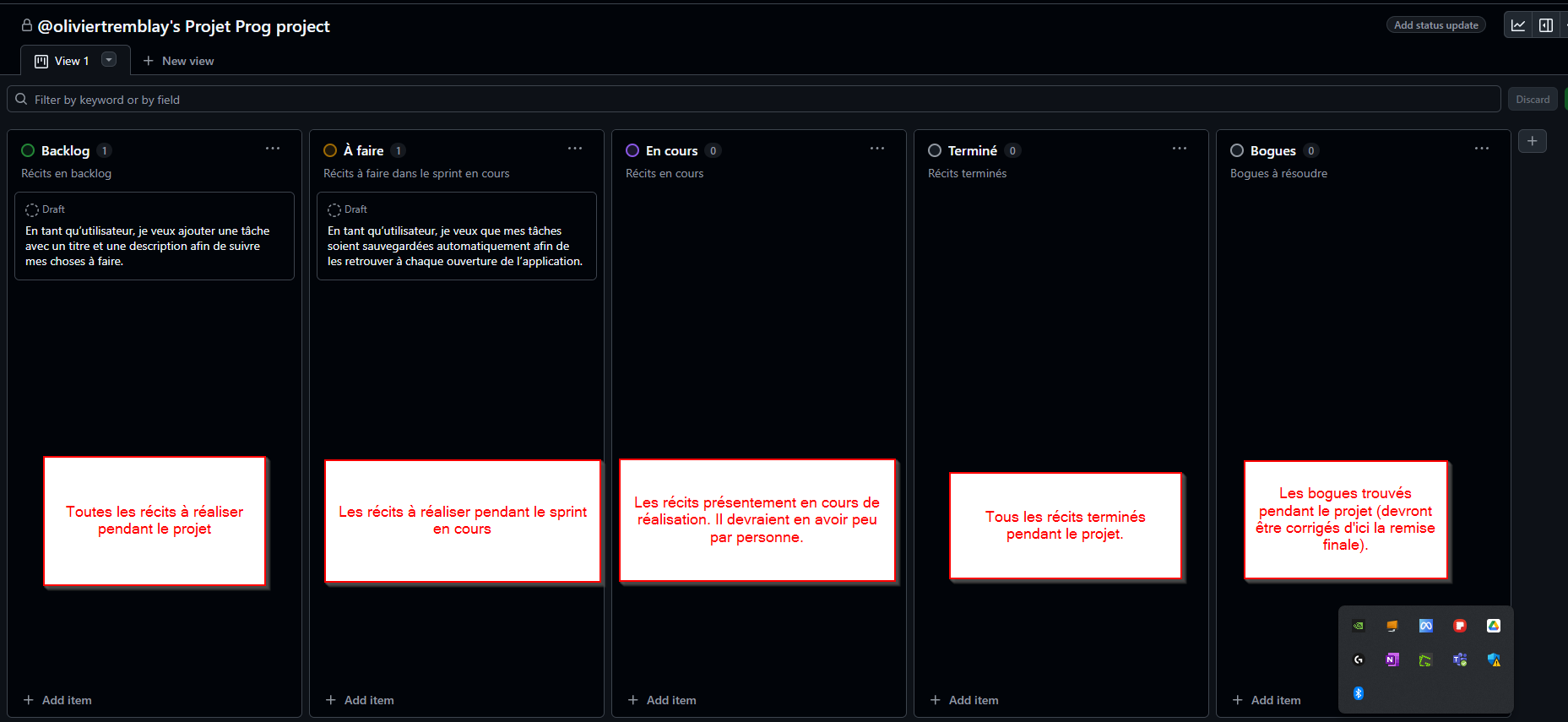Click the Backlog column title
The height and width of the screenshot is (722, 1568).
[x=65, y=150]
